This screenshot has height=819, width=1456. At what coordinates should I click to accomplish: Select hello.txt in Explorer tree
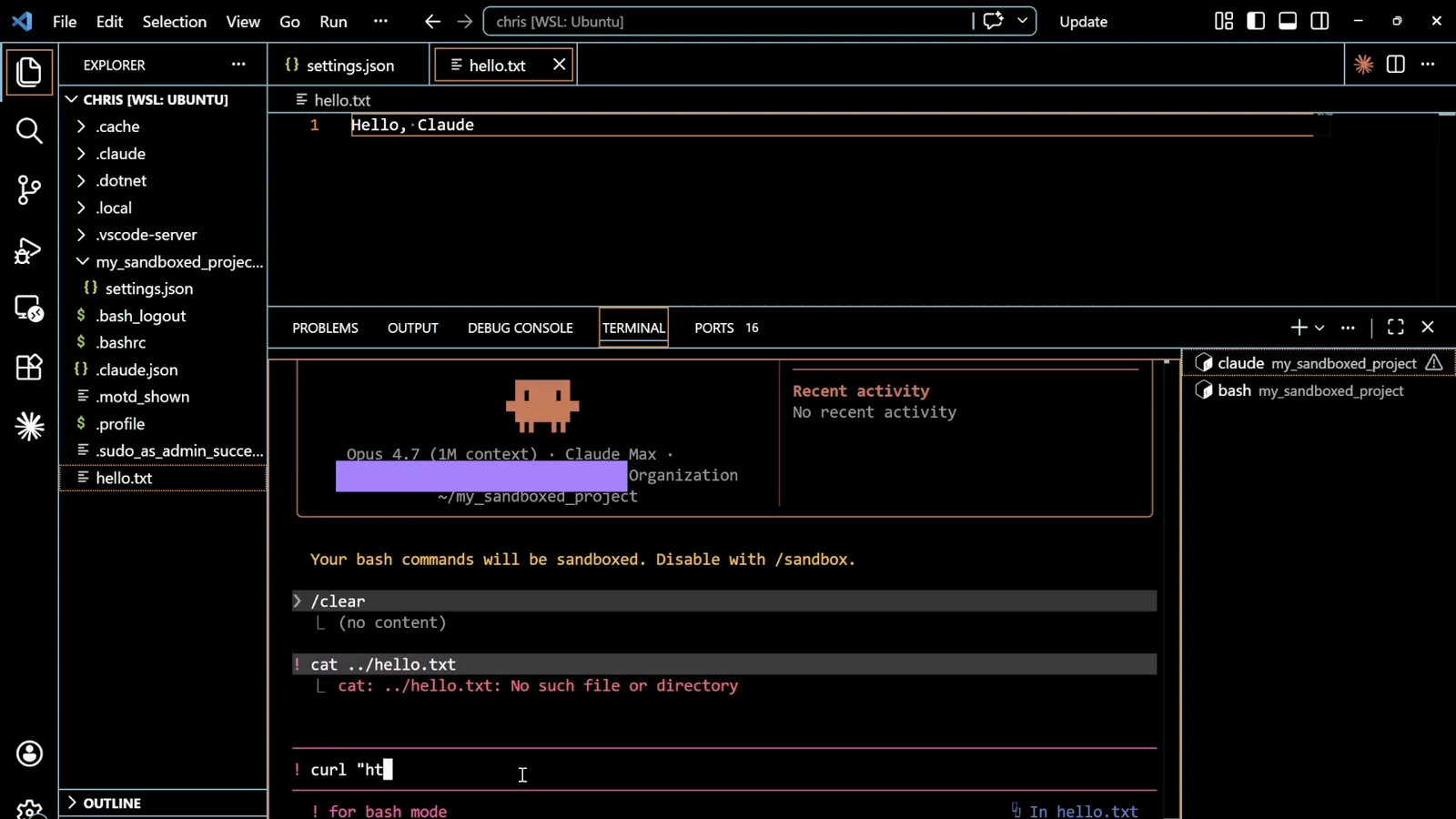point(164,478)
